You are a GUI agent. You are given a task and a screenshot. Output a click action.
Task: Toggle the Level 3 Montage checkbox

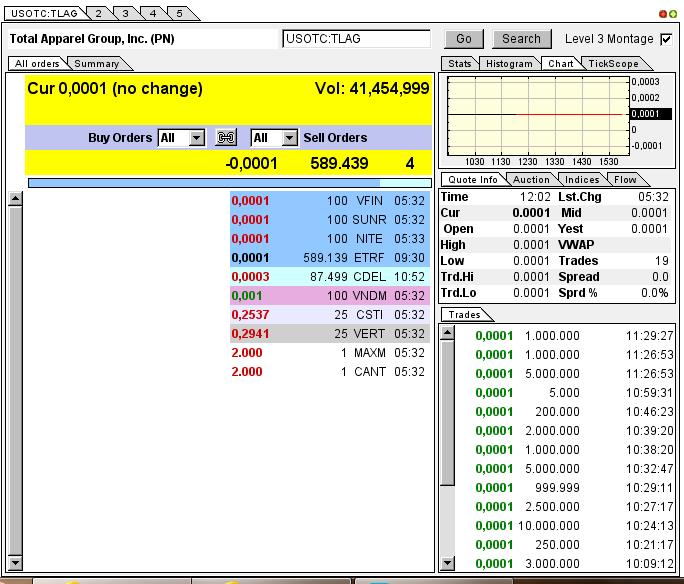point(666,39)
